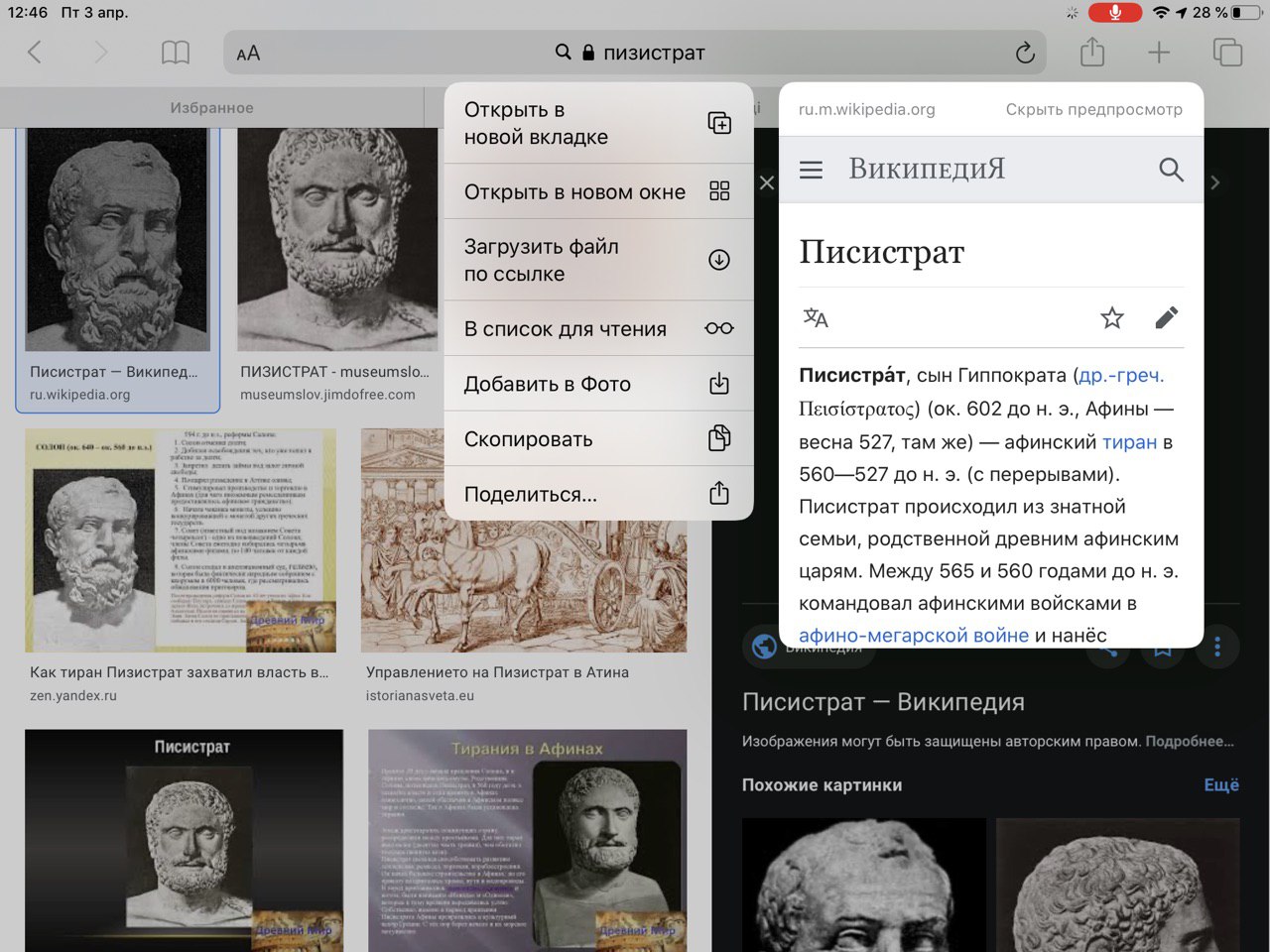Add a new tab with plus icon
1270x952 pixels.
pyautogui.click(x=1159, y=53)
